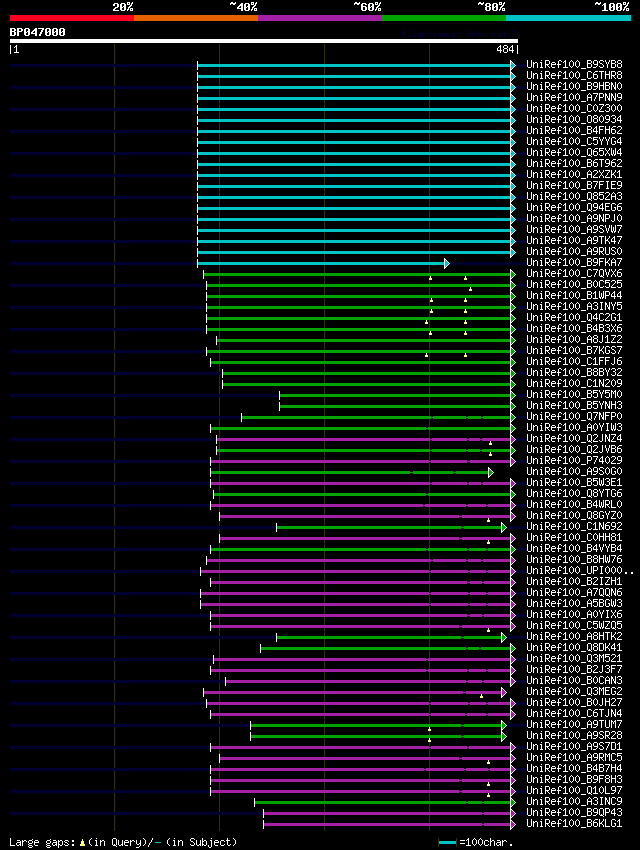Click the query end position 484
This screenshot has width=640, height=850.
[505, 49]
